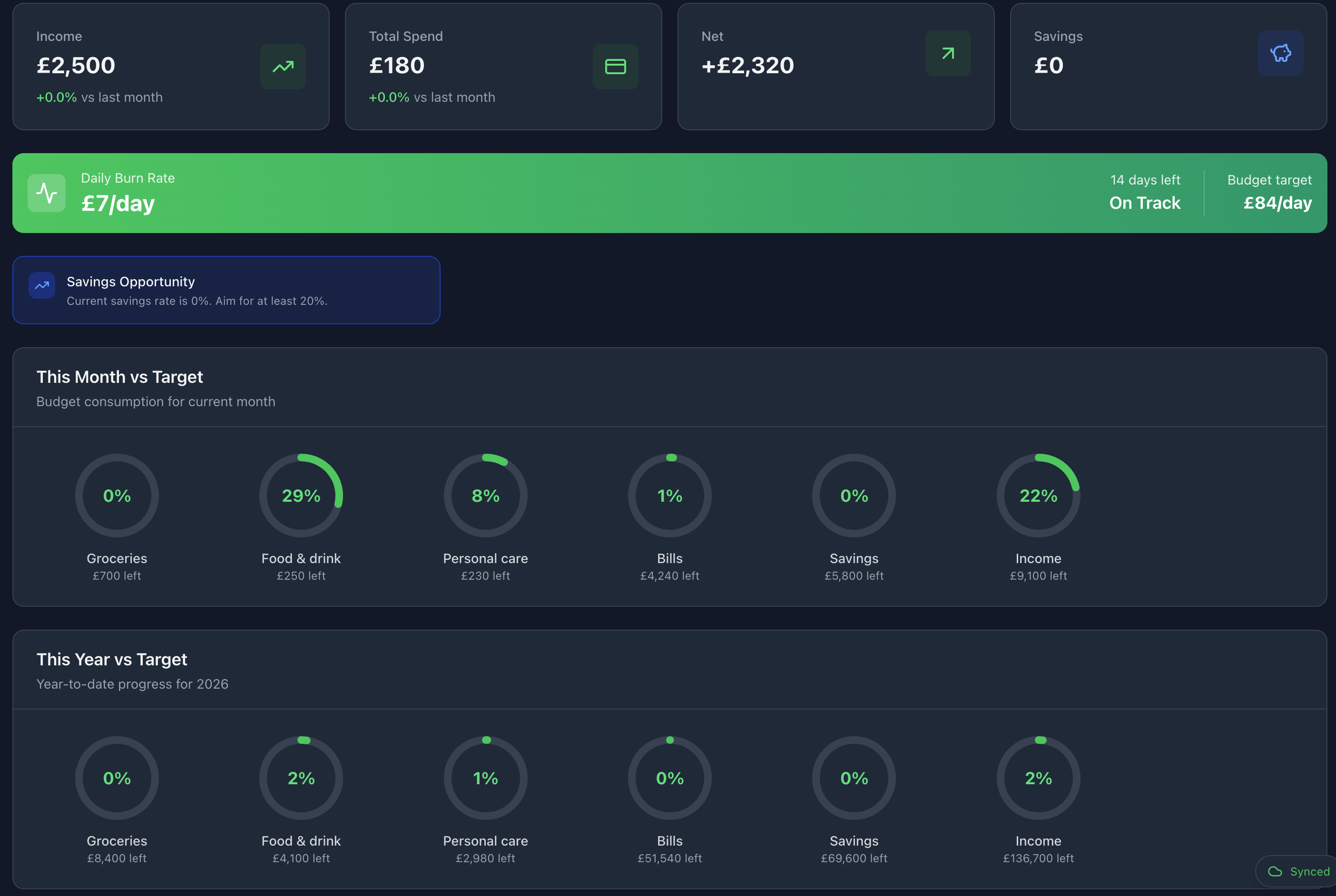Screen dimensions: 1336x896
Task: Click the diagonal arrow icon on the Net card
Action: pos(947,53)
